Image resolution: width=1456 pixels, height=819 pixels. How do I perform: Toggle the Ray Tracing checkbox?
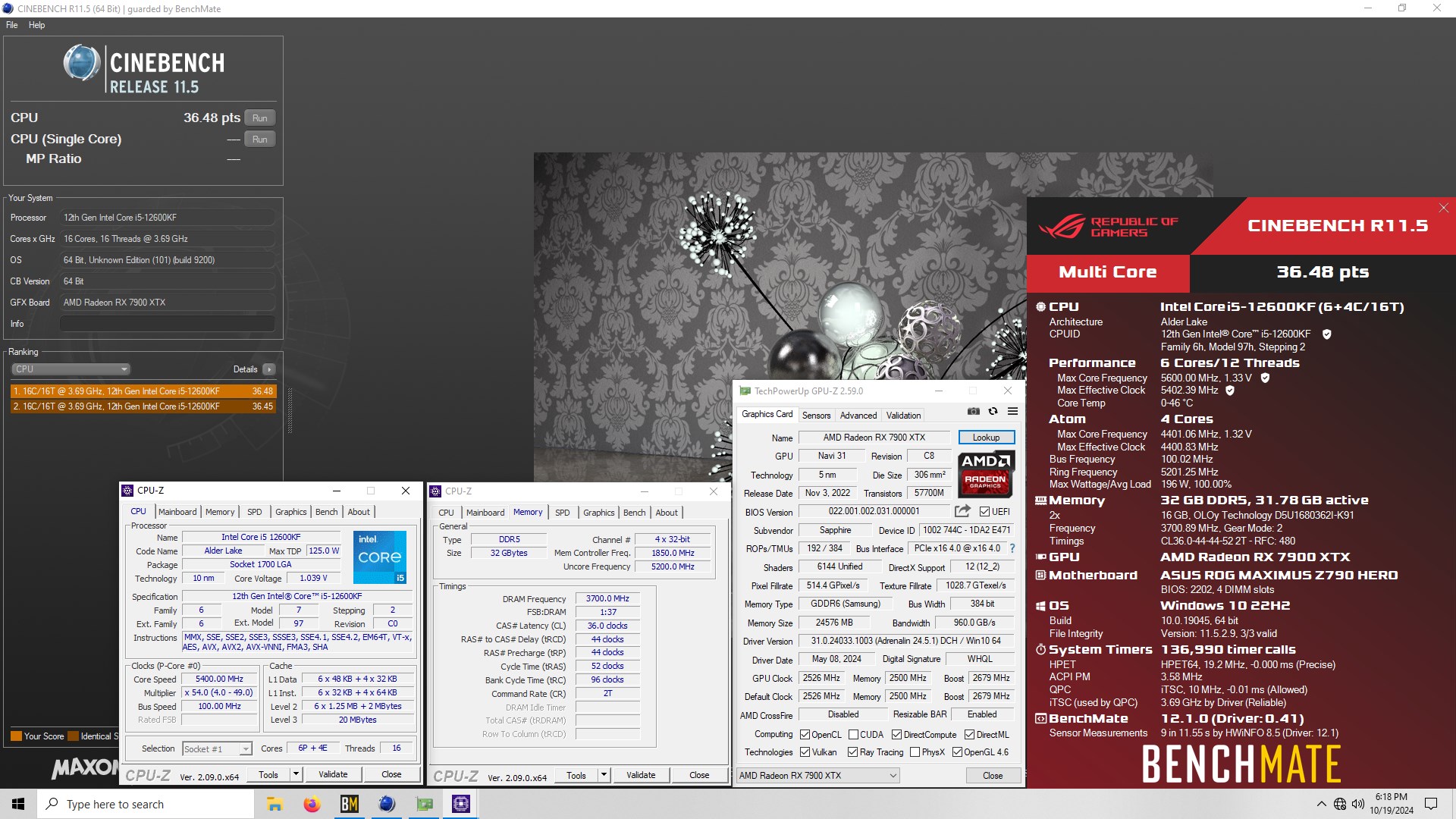(853, 752)
